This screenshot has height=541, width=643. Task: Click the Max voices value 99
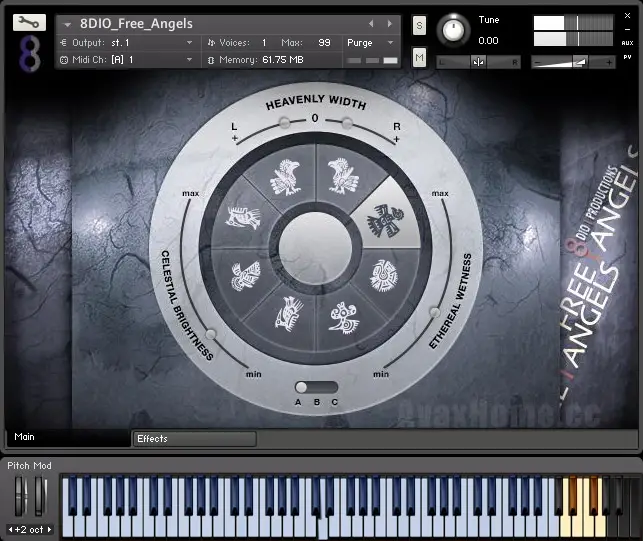click(324, 43)
